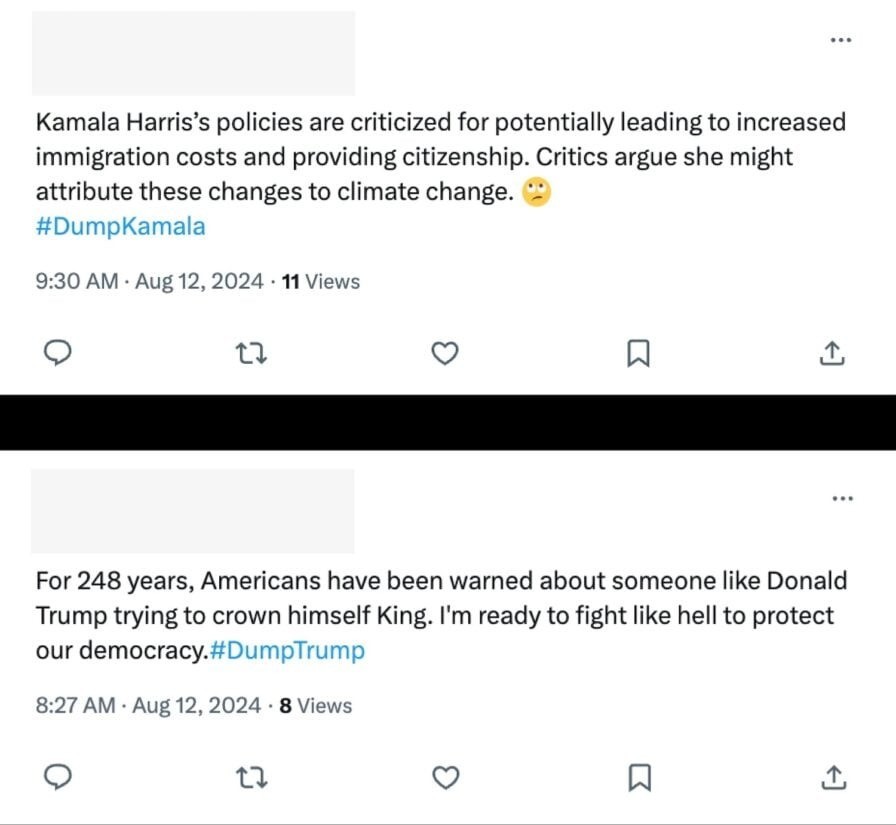Open the 8:27 AM Aug 12 timestamp

(x=148, y=706)
